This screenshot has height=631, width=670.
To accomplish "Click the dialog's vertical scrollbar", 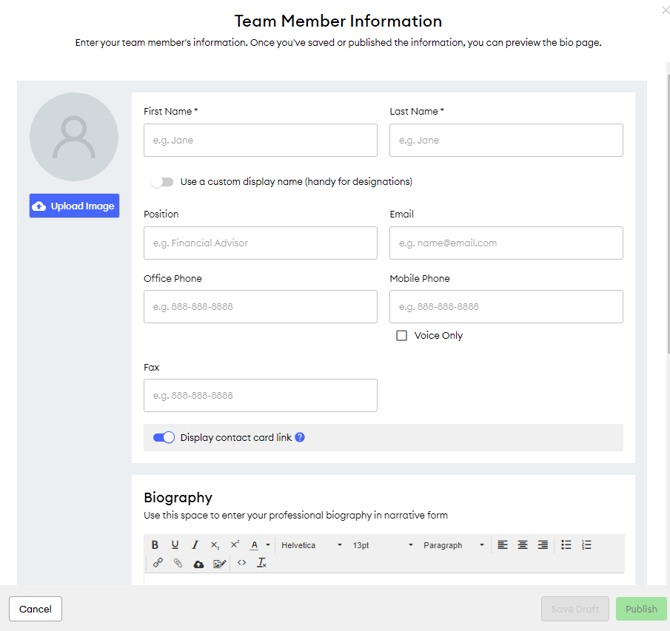I will pos(668,214).
